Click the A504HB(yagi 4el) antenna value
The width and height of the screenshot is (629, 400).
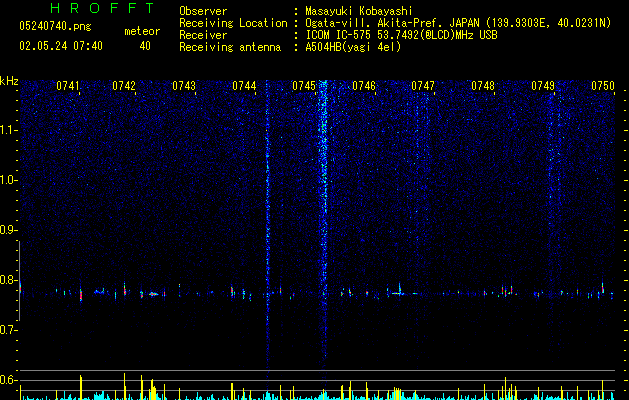[353, 47]
